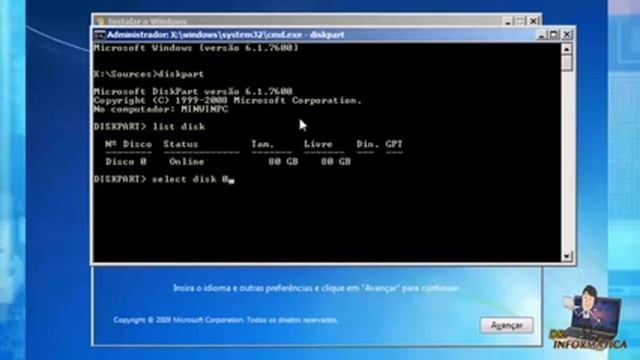640x360 pixels.
Task: Click the 'X:\Sources>diskpart' line
Action: tap(149, 74)
